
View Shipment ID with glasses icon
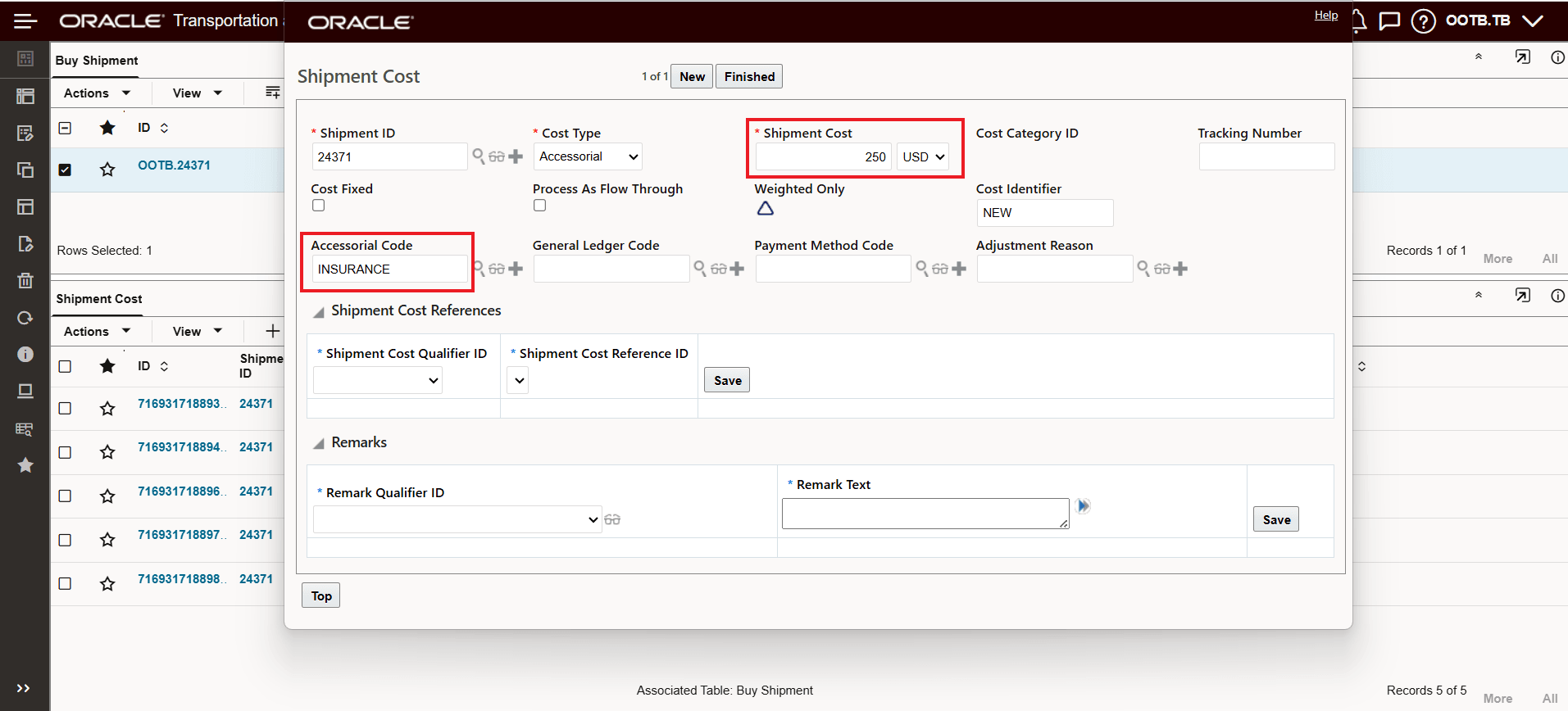[497, 156]
